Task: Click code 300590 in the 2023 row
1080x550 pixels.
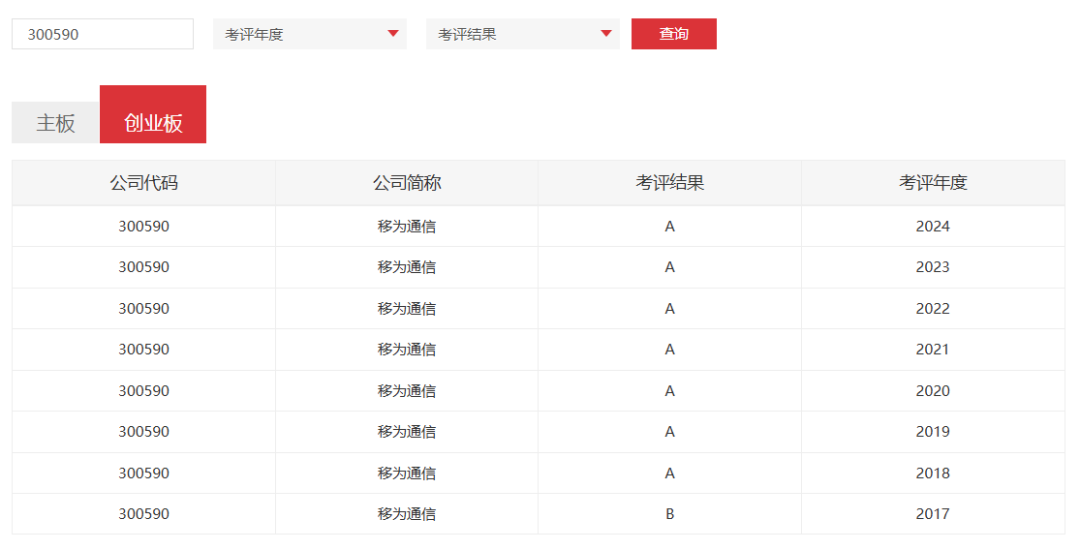Action: point(144,267)
